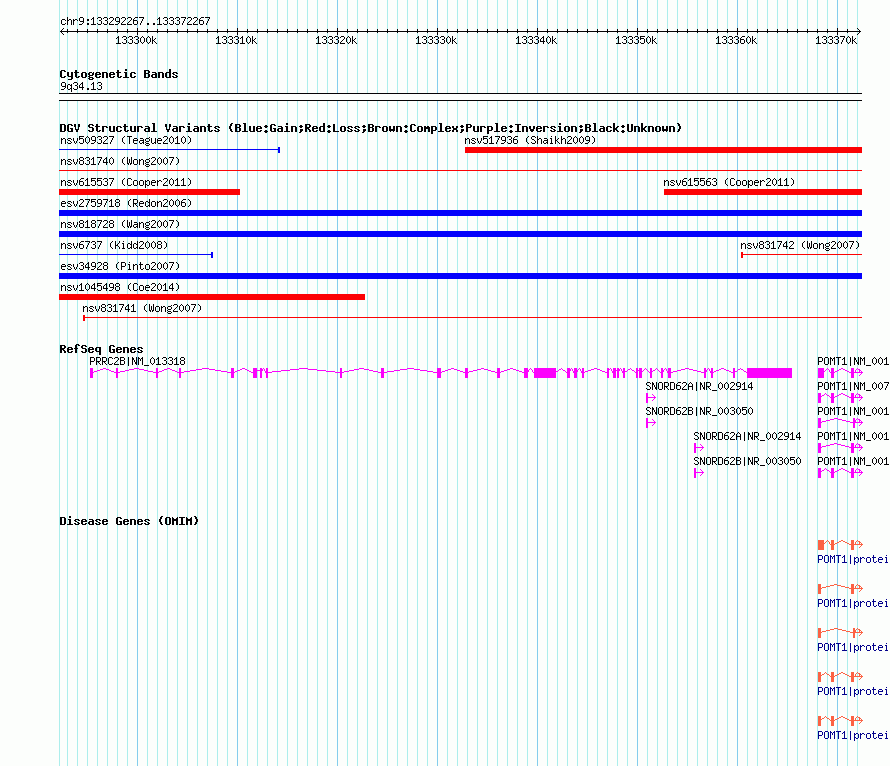Screen dimensions: 890x766
Task: Click the 133370k ruler tick label
Action: click(836, 40)
